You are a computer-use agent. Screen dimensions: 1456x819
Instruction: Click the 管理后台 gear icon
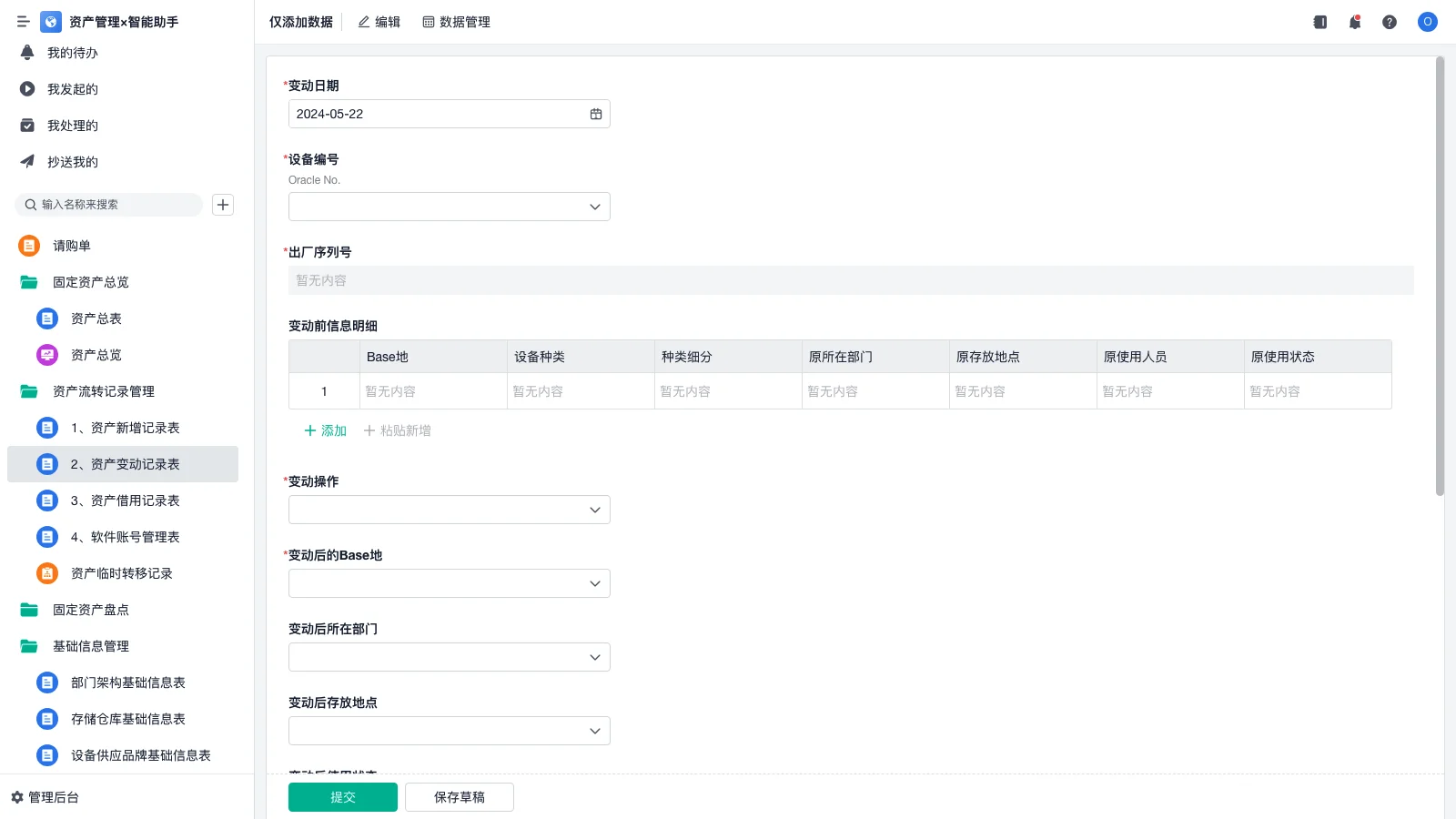[x=16, y=797]
